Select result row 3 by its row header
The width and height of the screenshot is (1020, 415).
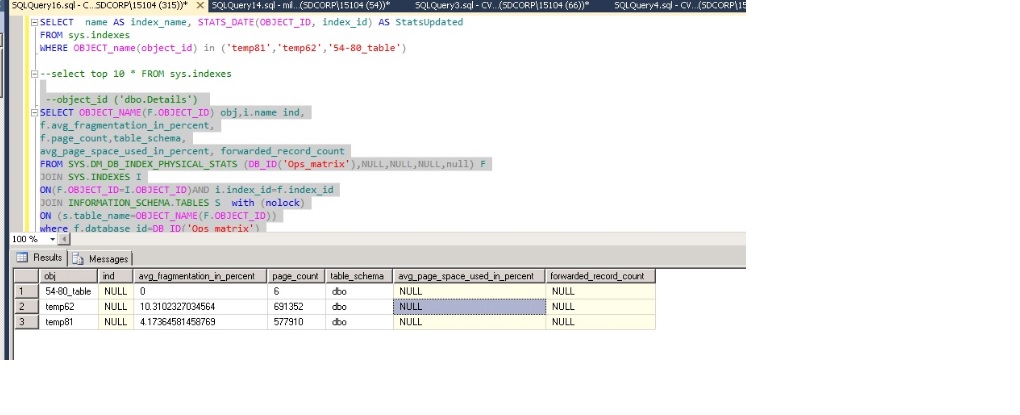pyautogui.click(x=27, y=322)
